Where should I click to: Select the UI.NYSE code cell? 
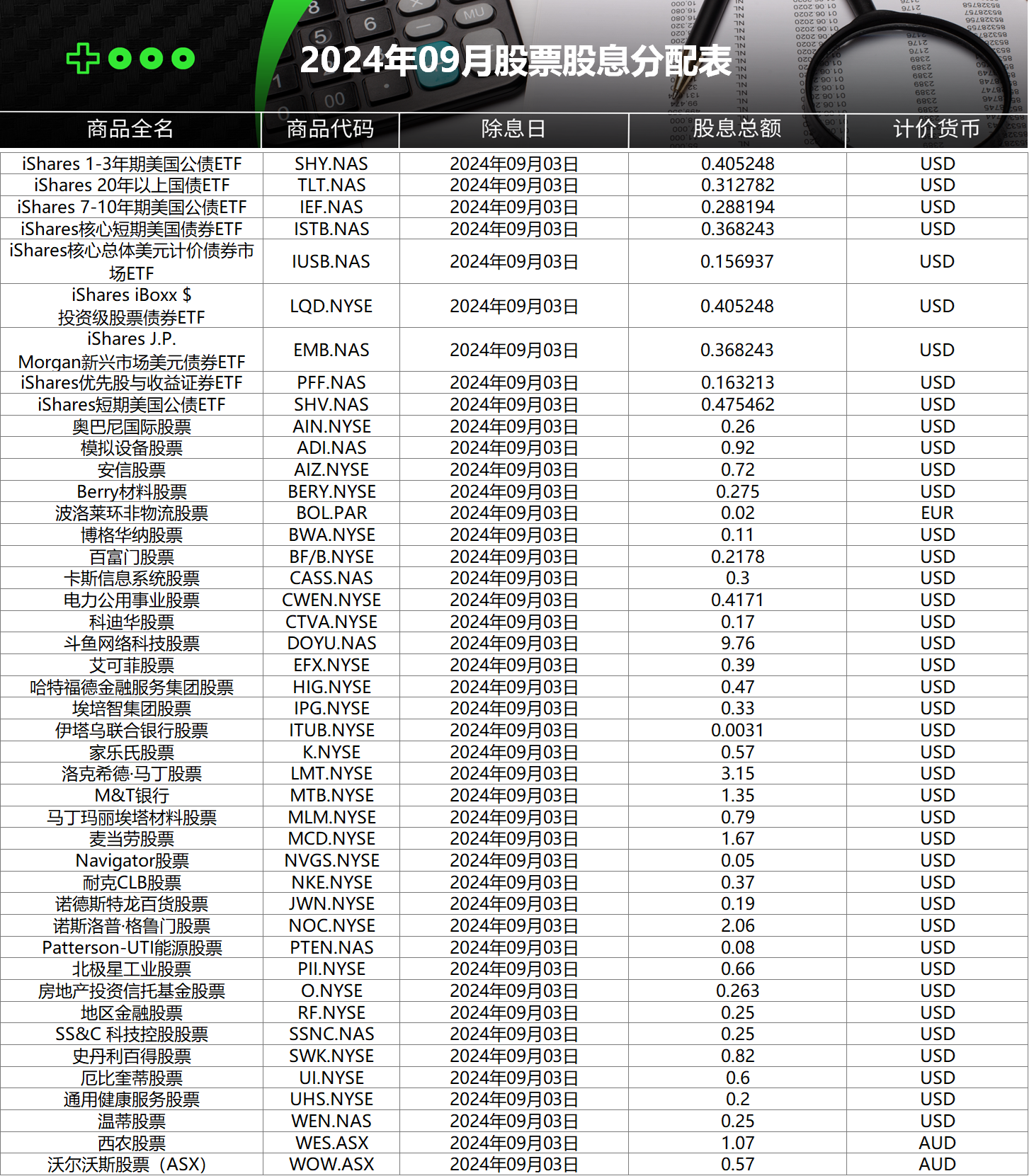[331, 1078]
